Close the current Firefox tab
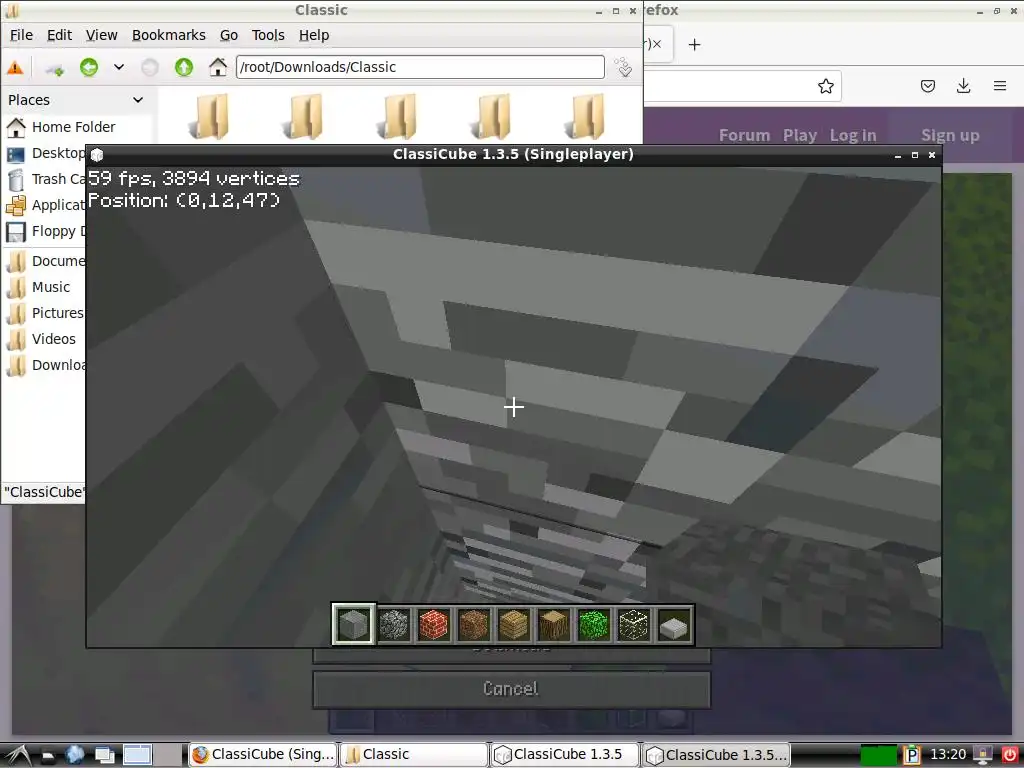 pos(657,44)
